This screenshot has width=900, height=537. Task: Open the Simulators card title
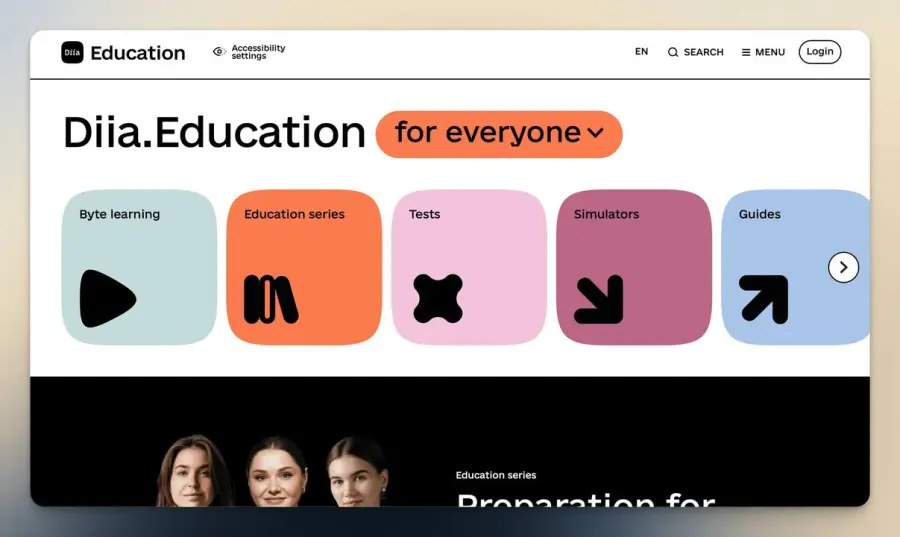point(606,214)
